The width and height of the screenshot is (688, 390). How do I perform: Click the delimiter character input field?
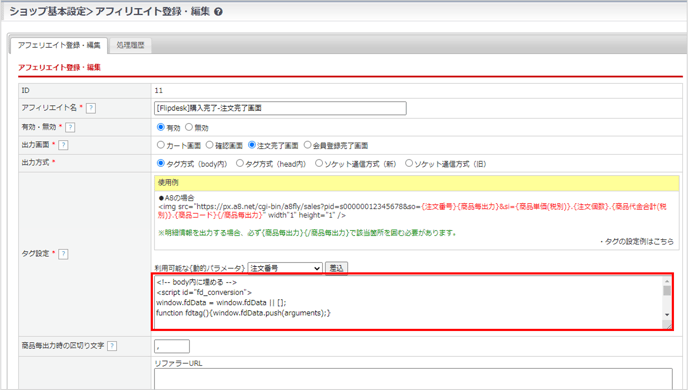pos(172,346)
